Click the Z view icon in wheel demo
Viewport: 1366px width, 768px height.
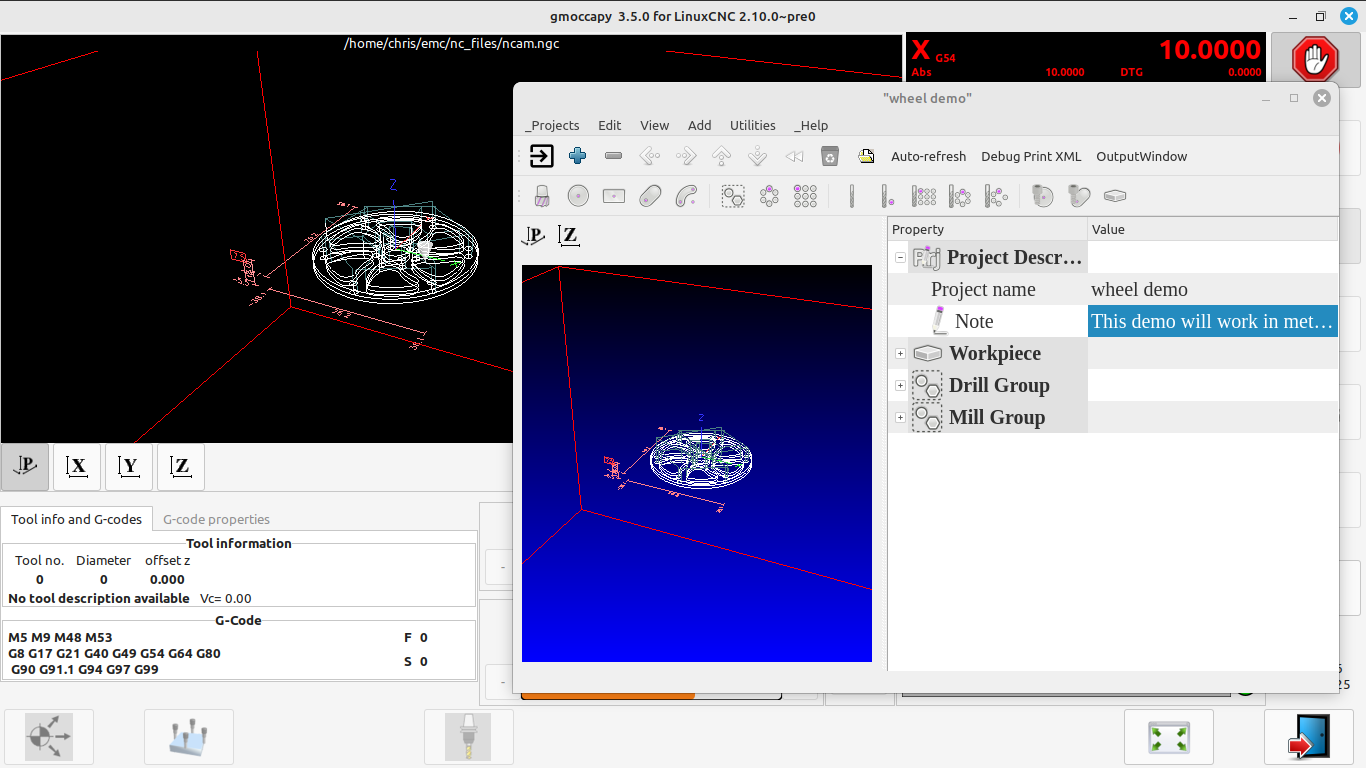(x=569, y=235)
